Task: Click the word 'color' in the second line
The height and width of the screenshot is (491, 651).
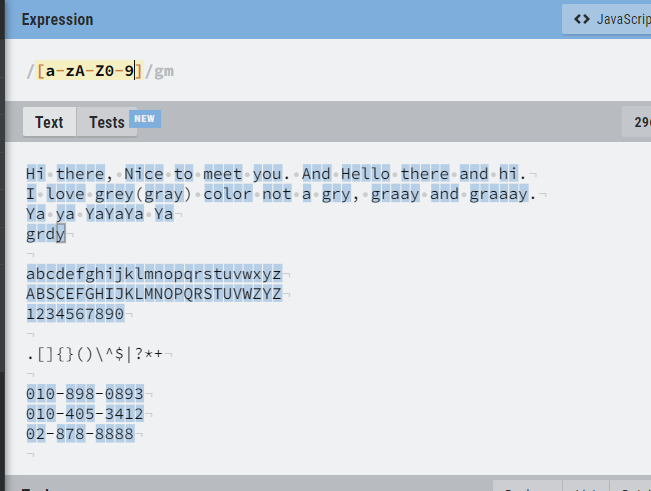Action: pyautogui.click(x=228, y=194)
